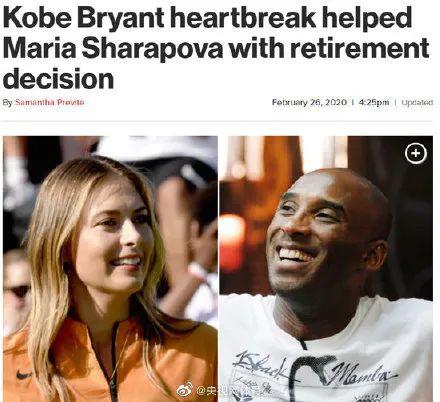Image resolution: width=440 pixels, height=402 pixels.
Task: Click the "Black" script on the t-shirt
Action: pyautogui.click(x=260, y=364)
